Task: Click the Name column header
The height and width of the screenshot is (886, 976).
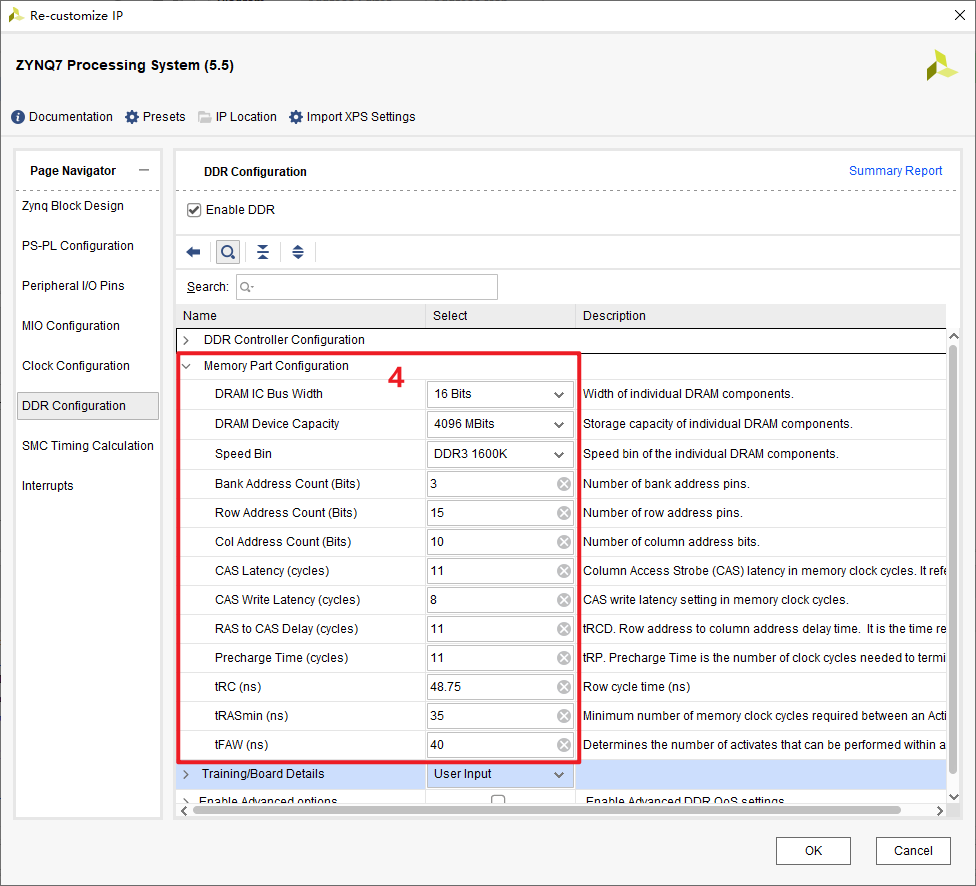Action: tap(301, 316)
